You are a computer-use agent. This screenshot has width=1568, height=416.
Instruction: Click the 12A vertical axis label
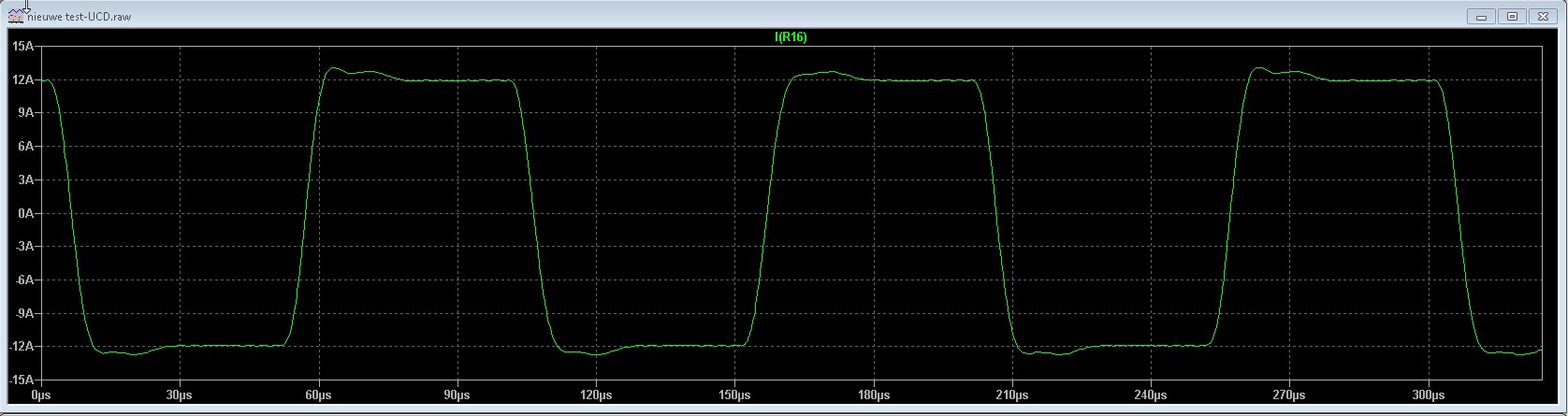[23, 79]
